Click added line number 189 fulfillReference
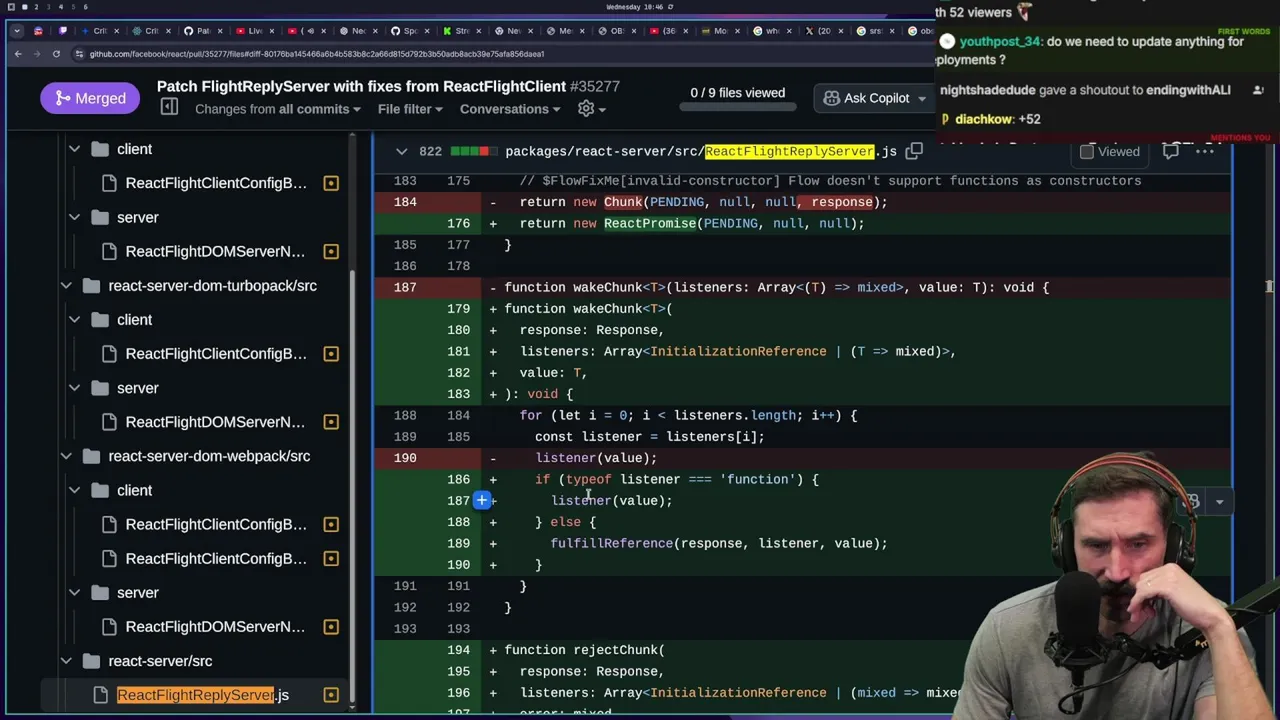This screenshot has width=1280, height=720. click(458, 543)
